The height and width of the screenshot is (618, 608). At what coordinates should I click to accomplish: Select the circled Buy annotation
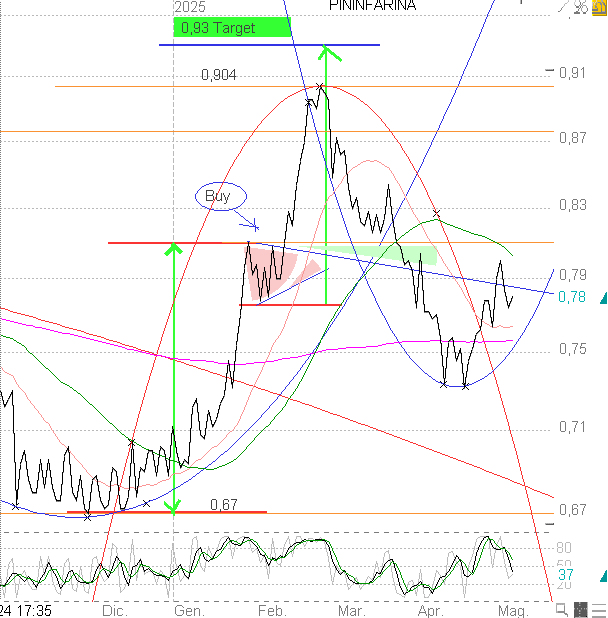[x=221, y=196]
